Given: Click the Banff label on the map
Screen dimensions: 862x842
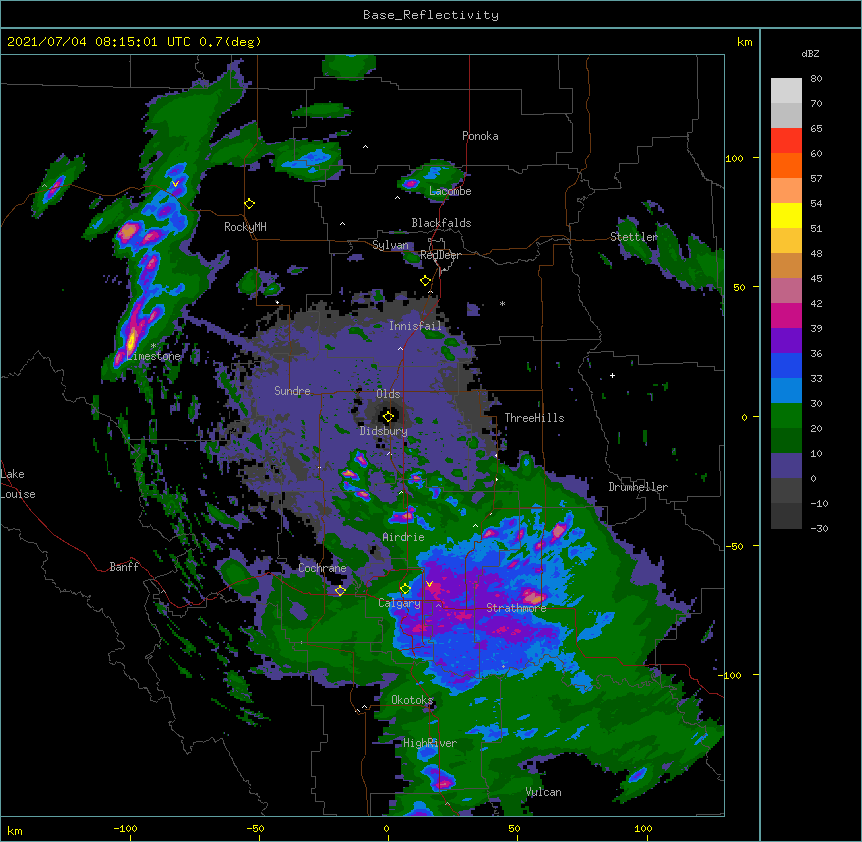Looking at the screenshot, I should click(124, 567).
